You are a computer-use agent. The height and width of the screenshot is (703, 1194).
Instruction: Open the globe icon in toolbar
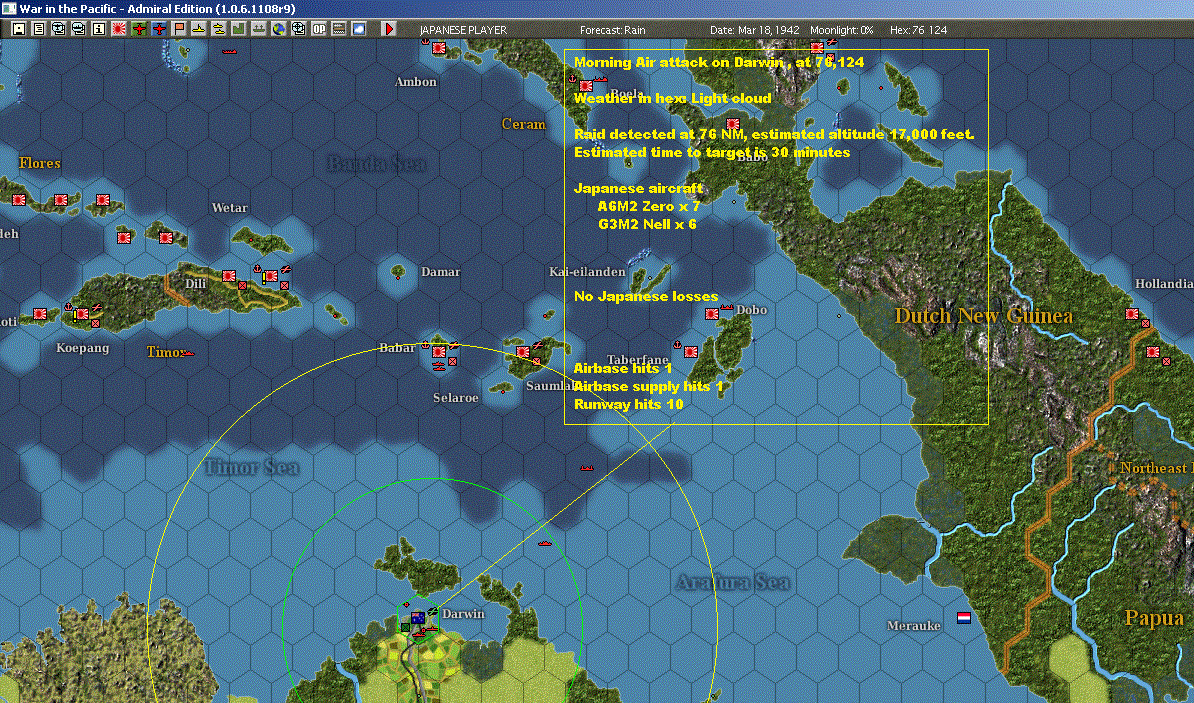[279, 29]
